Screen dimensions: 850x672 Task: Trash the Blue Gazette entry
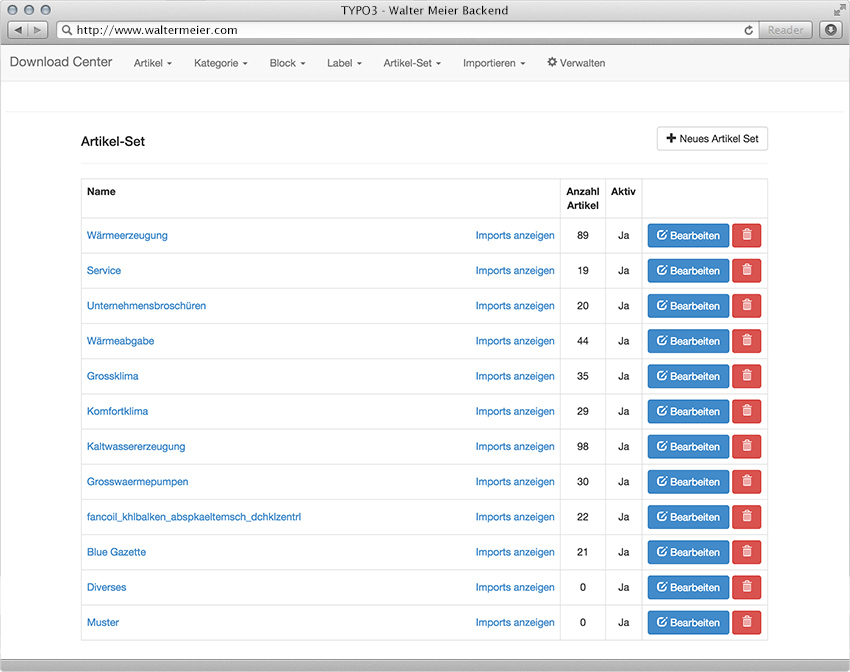(746, 552)
